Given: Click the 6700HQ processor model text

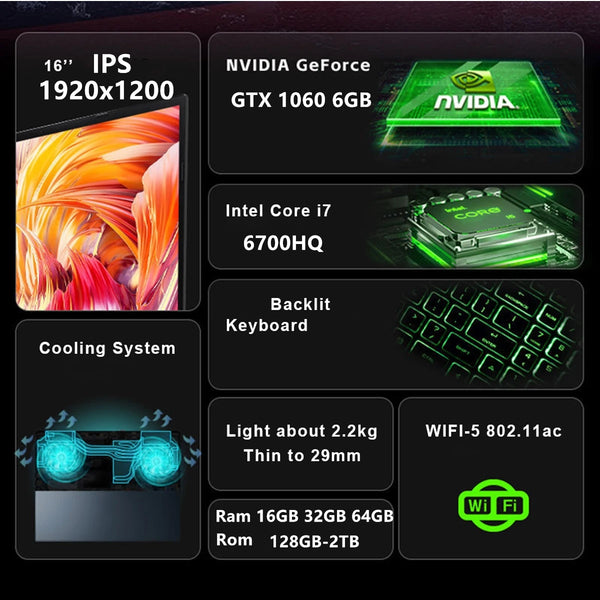Looking at the screenshot, I should tap(283, 243).
